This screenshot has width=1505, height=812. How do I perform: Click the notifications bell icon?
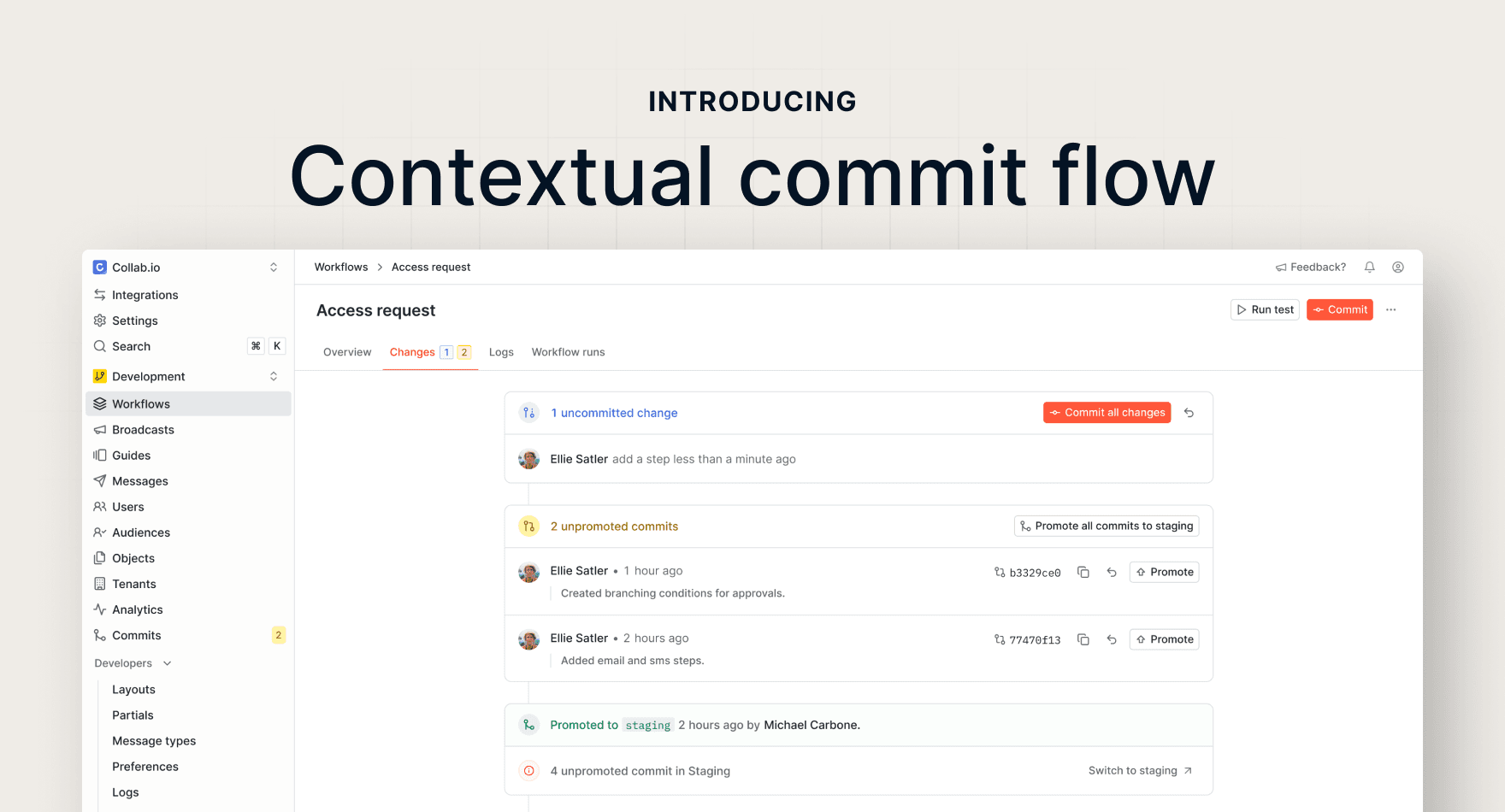pos(1369,268)
